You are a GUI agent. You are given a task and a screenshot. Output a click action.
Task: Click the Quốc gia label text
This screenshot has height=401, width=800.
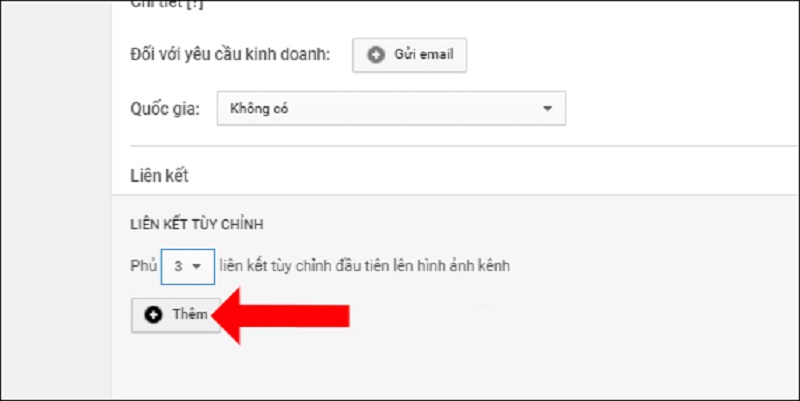[x=165, y=109]
